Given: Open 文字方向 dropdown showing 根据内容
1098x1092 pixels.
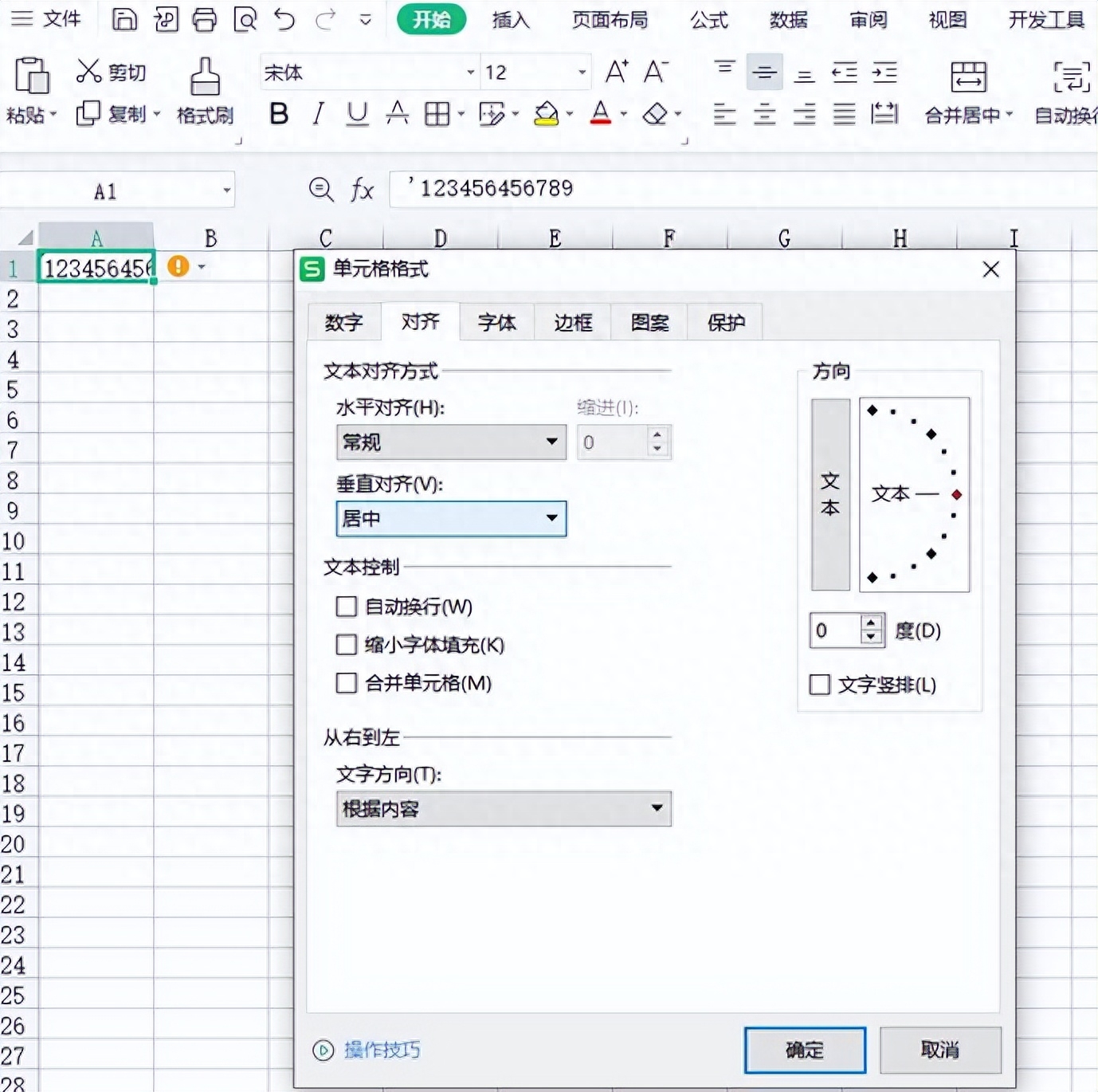Looking at the screenshot, I should [504, 808].
